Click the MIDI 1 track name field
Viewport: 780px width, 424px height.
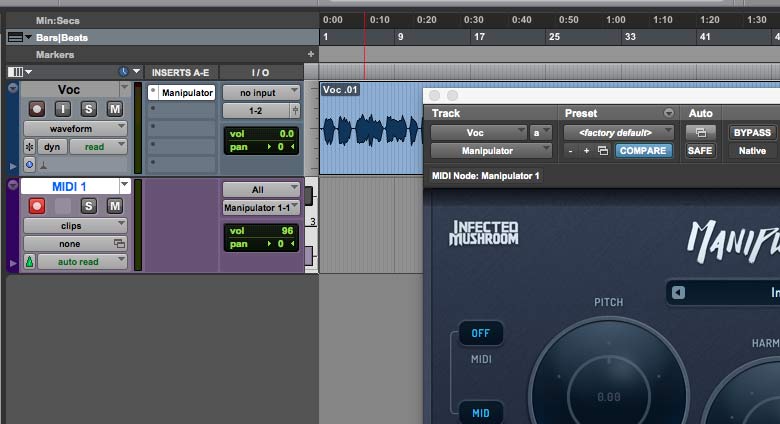pos(70,186)
